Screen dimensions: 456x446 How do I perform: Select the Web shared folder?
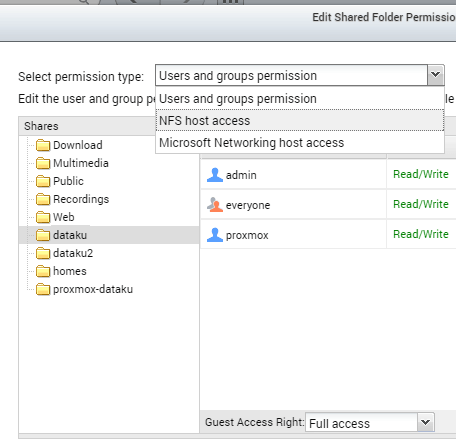click(x=63, y=217)
